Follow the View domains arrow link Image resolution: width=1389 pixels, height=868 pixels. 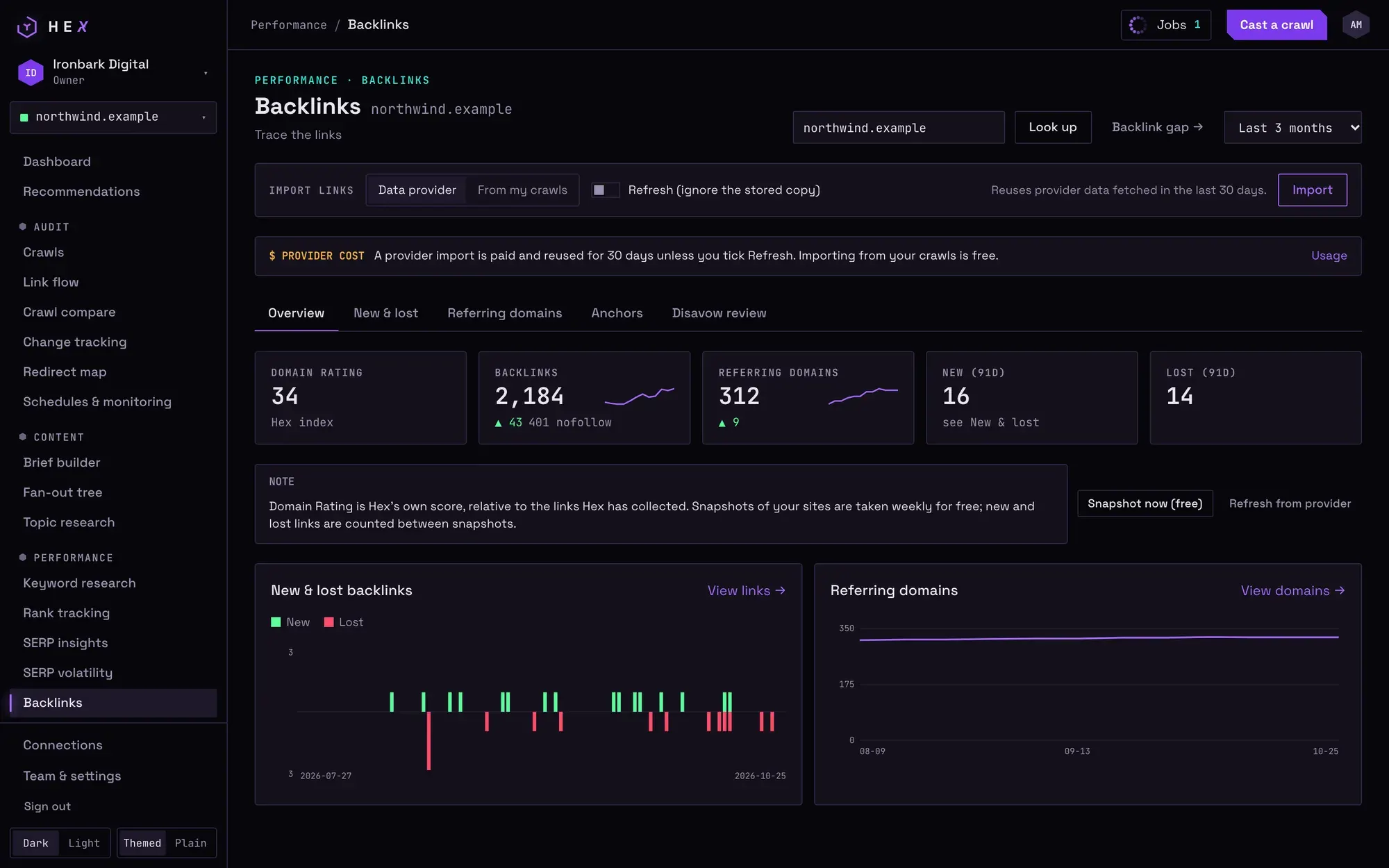[x=1293, y=590]
